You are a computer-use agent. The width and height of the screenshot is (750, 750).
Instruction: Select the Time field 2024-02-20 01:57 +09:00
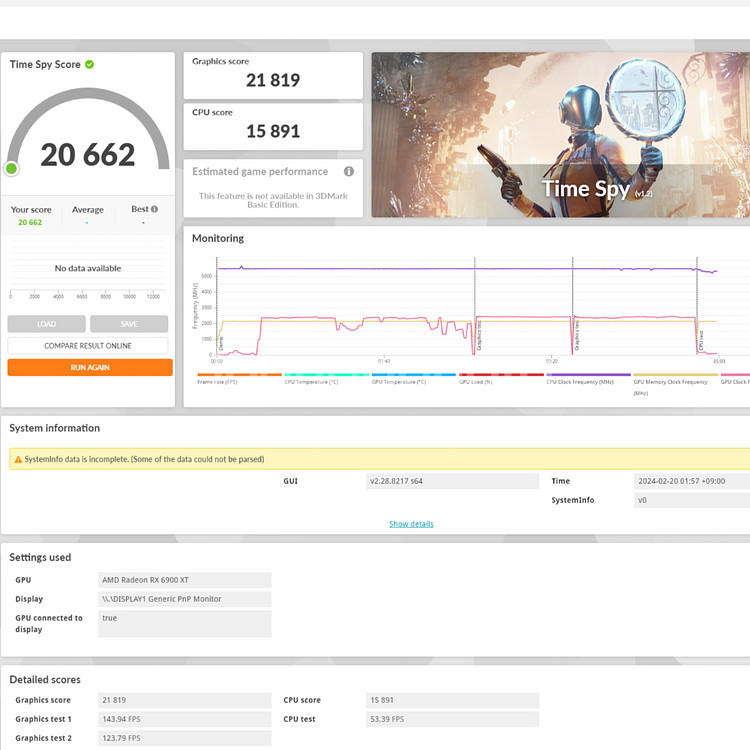click(692, 481)
